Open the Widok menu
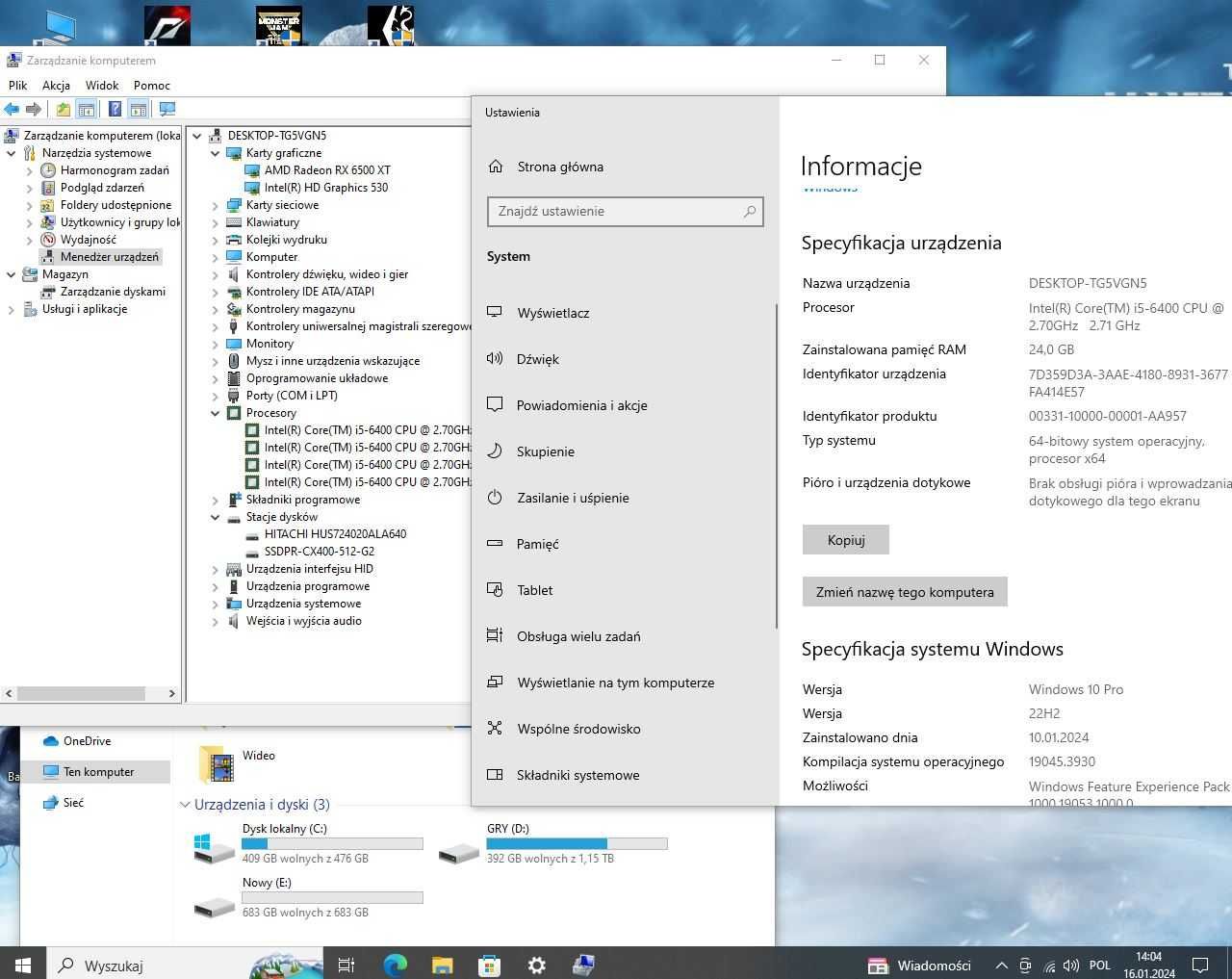Image resolution: width=1232 pixels, height=979 pixels. (102, 85)
